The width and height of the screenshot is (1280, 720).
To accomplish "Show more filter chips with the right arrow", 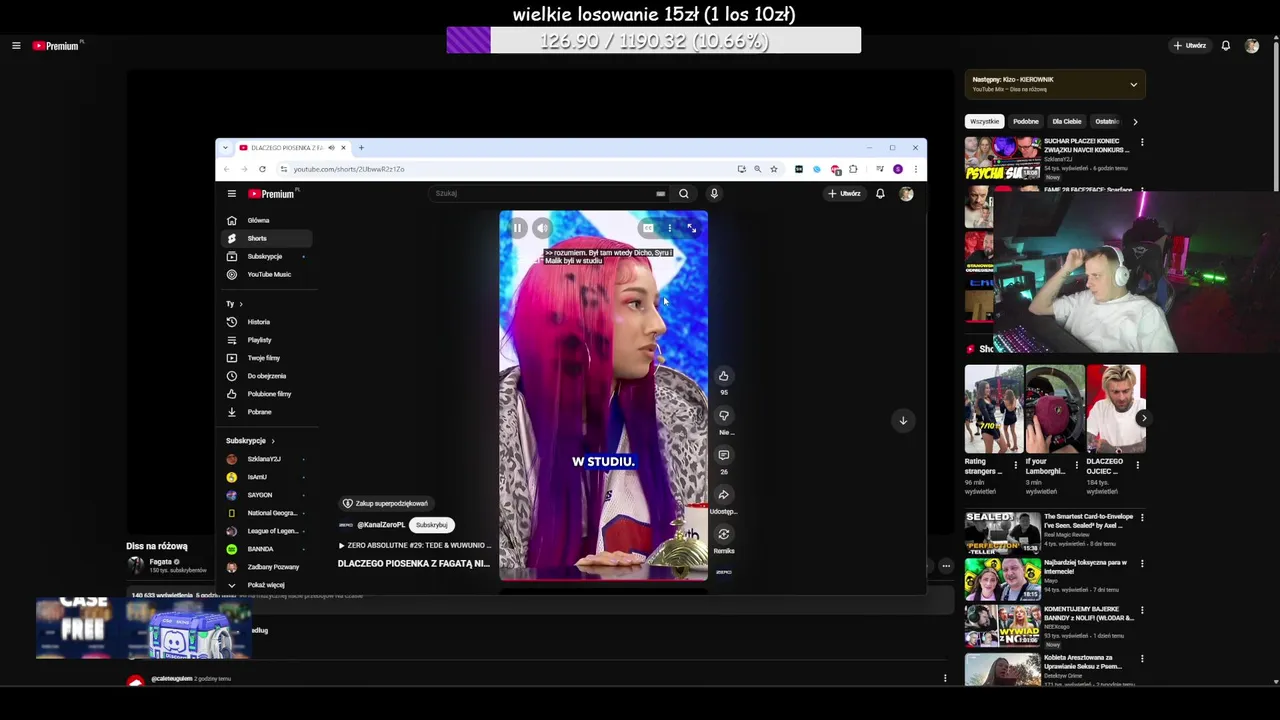I will pos(1135,122).
